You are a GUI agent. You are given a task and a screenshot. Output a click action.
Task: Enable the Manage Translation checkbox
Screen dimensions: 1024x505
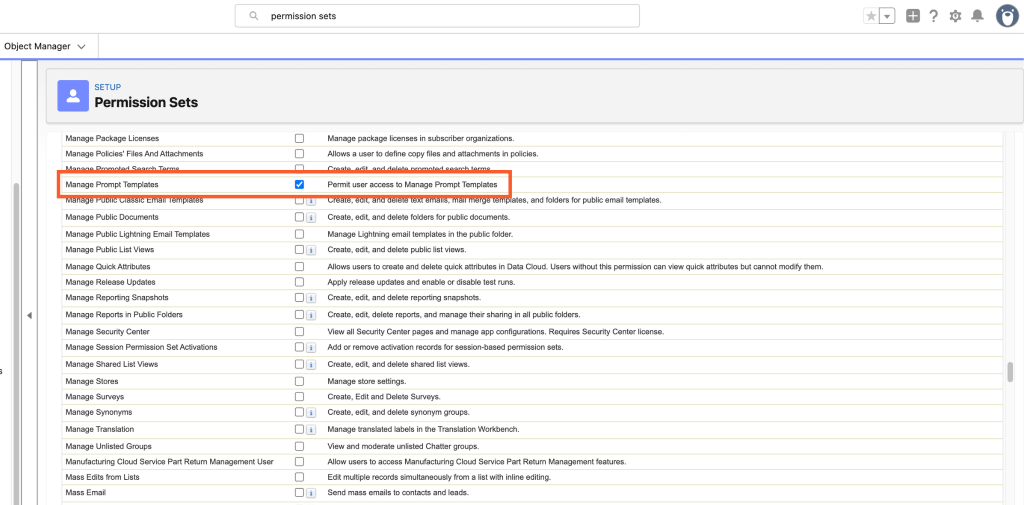[x=299, y=429]
